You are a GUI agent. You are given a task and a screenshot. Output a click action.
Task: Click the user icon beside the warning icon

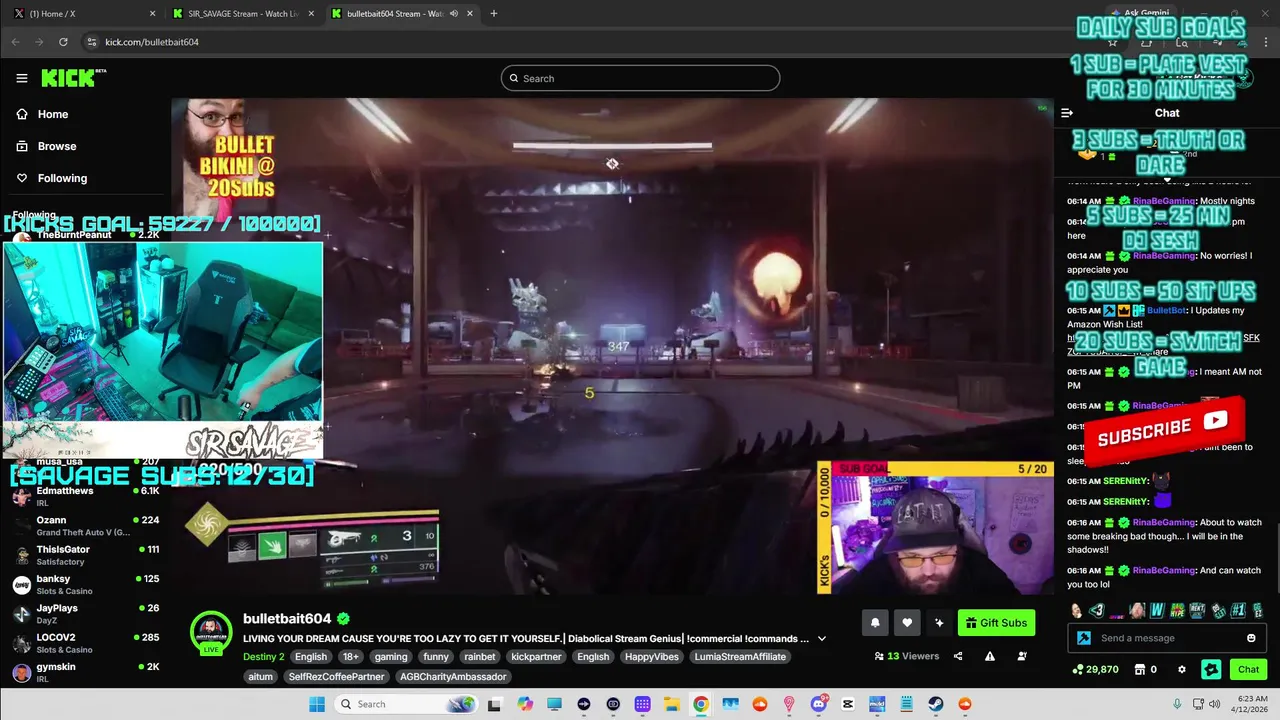coord(1022,656)
